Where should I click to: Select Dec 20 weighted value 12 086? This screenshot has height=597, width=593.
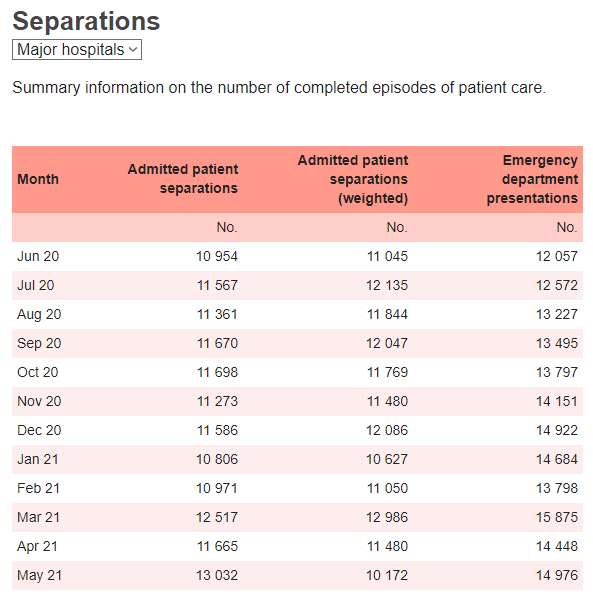[387, 430]
